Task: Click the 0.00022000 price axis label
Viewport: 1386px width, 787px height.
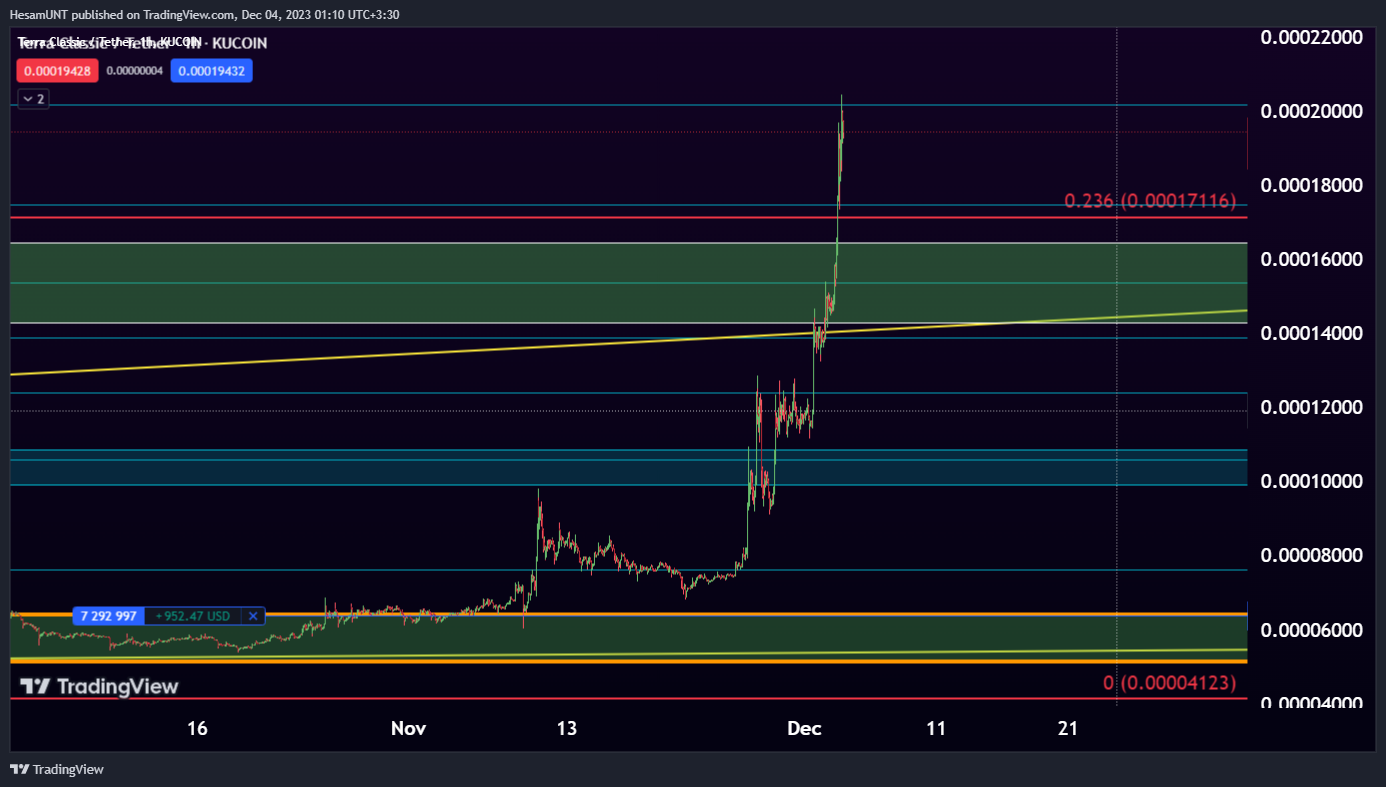Action: (x=1311, y=37)
